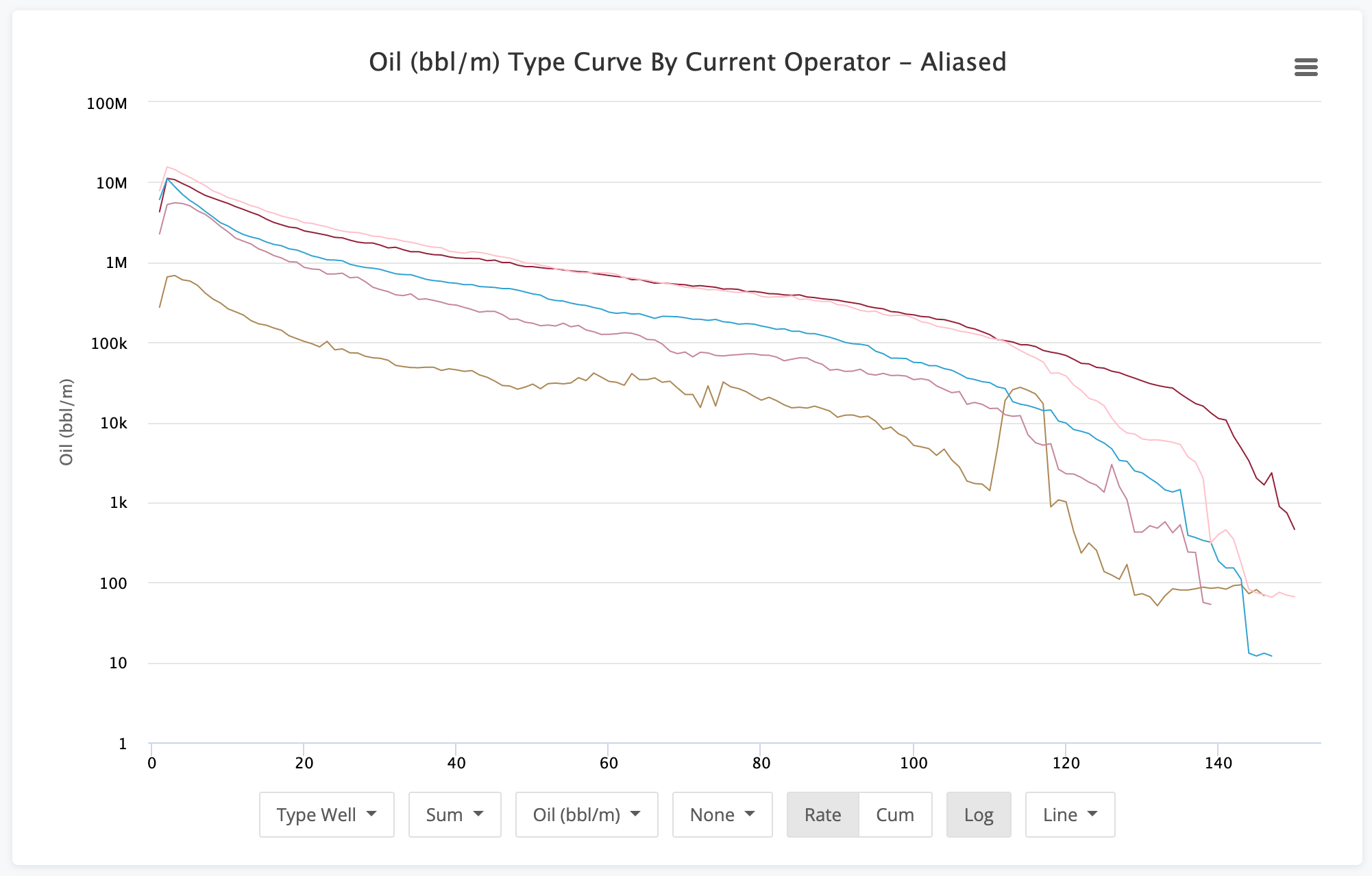Open the chart export hamburger menu

(x=1306, y=66)
